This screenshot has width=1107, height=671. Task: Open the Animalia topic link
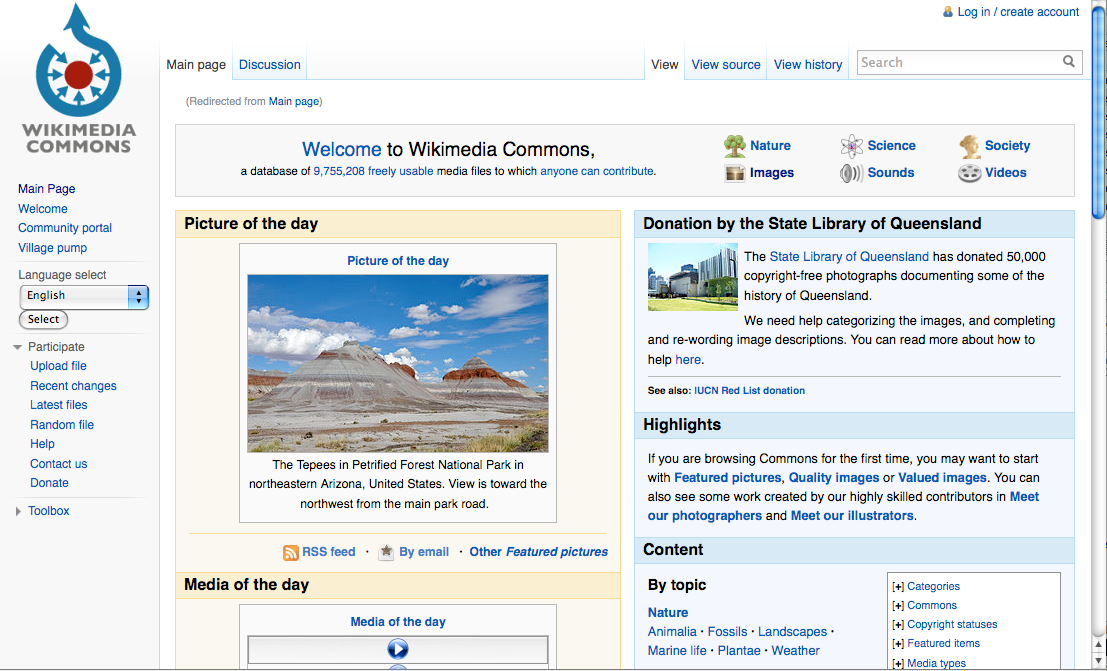[672, 631]
